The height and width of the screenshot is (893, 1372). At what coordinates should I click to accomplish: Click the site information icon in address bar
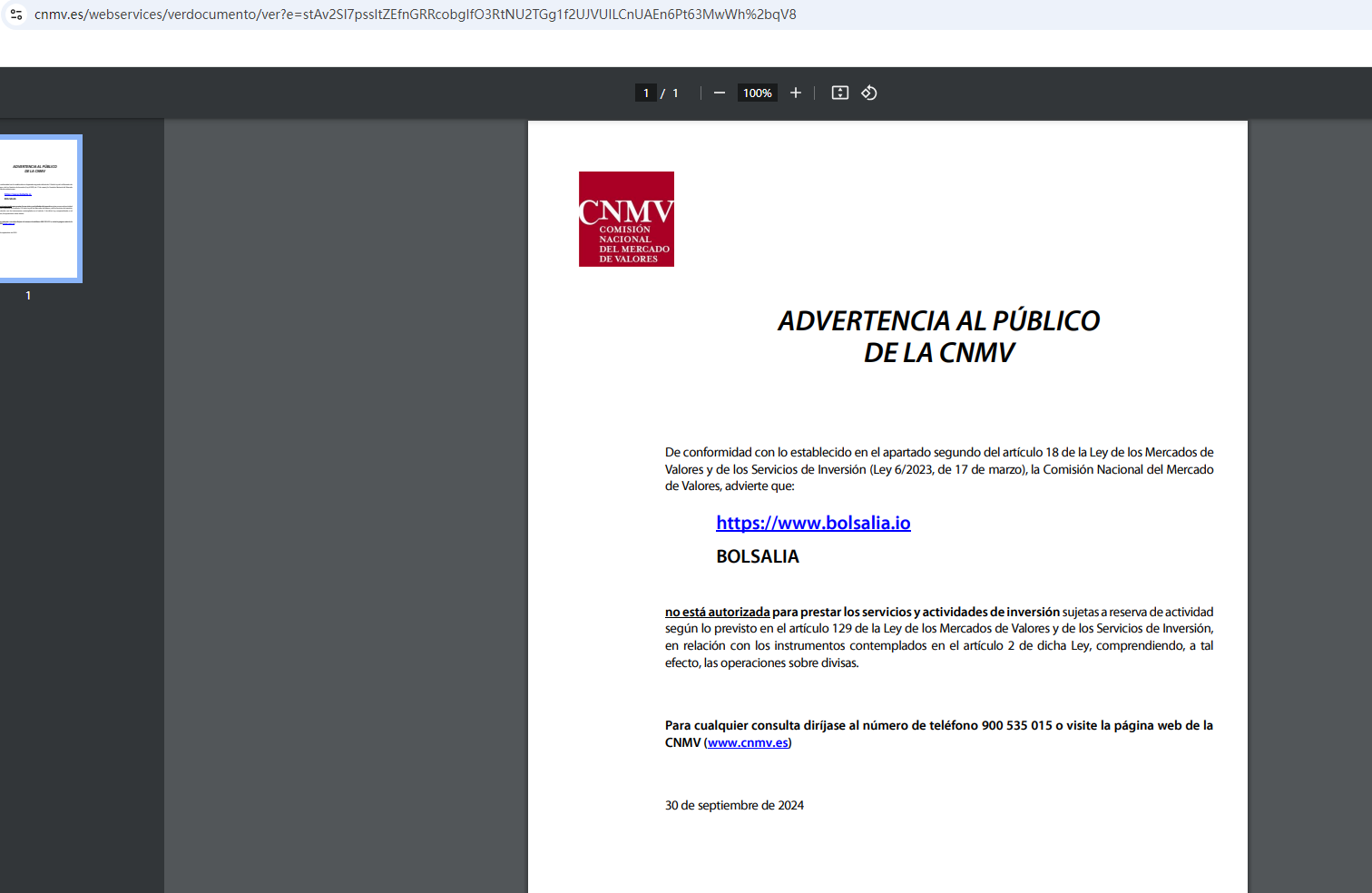pos(16,15)
